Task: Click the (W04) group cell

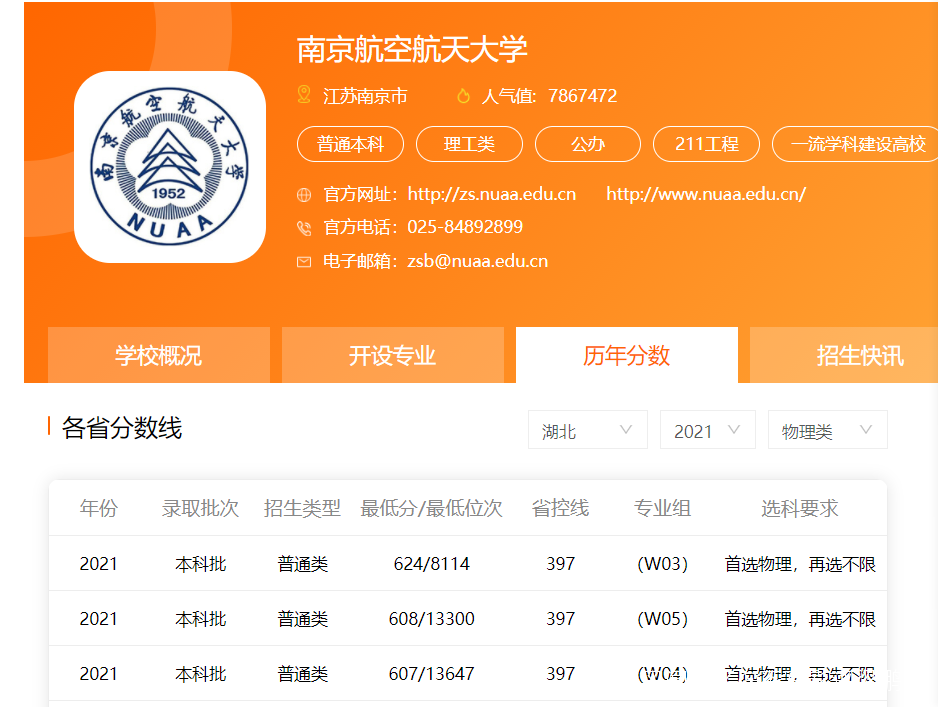Action: point(662,674)
